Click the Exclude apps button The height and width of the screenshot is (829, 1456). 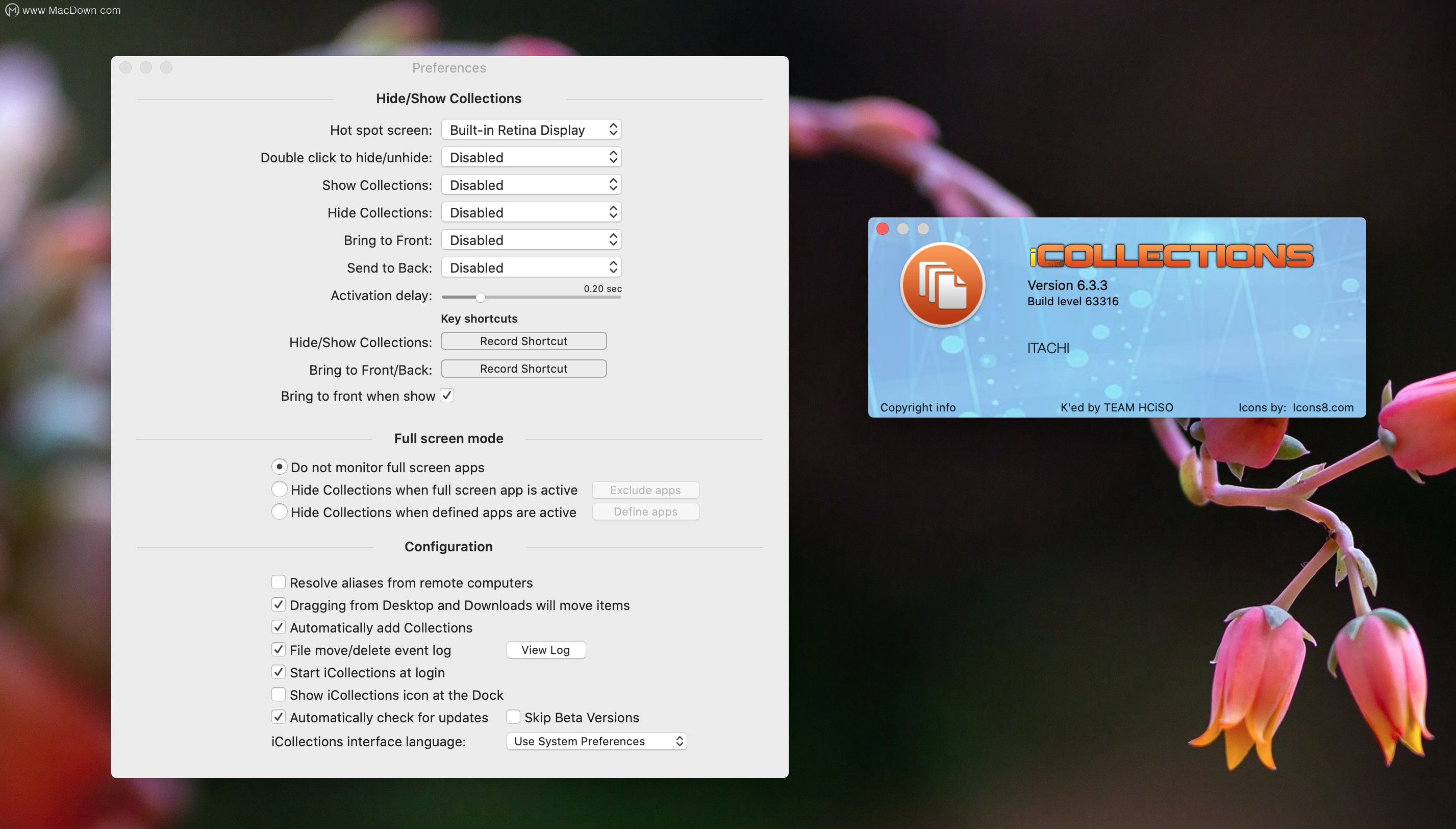(x=645, y=490)
